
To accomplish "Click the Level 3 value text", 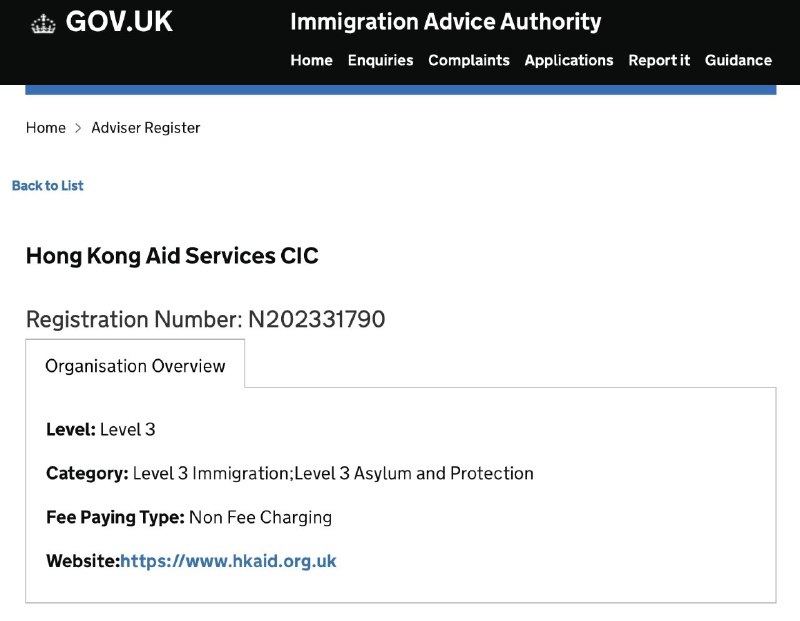I will point(128,429).
